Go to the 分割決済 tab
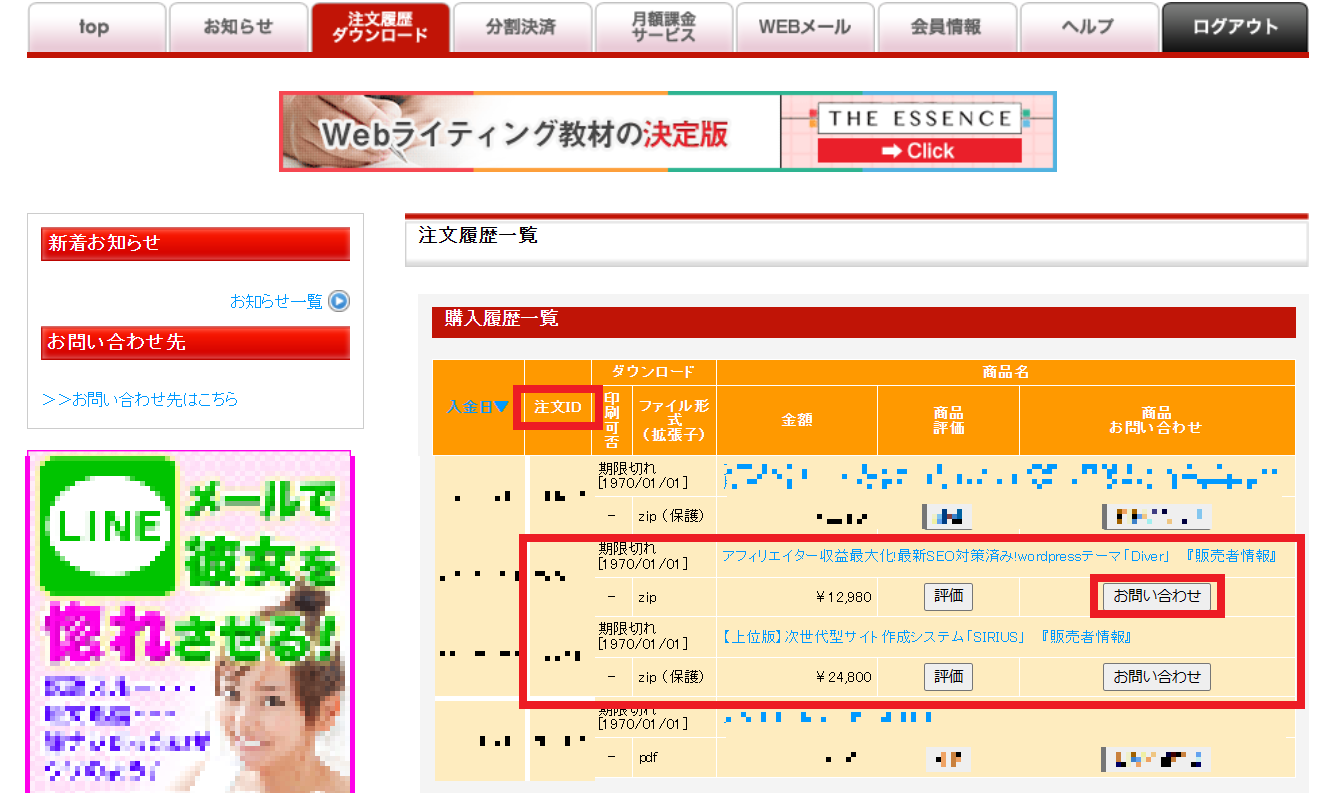Image resolution: width=1337 pixels, height=793 pixels. 521,27
